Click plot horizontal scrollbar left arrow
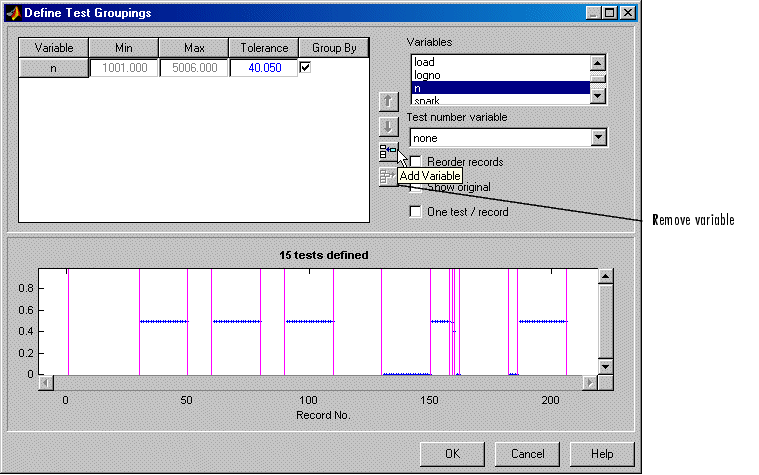The width and height of the screenshot is (759, 475). click(46, 383)
